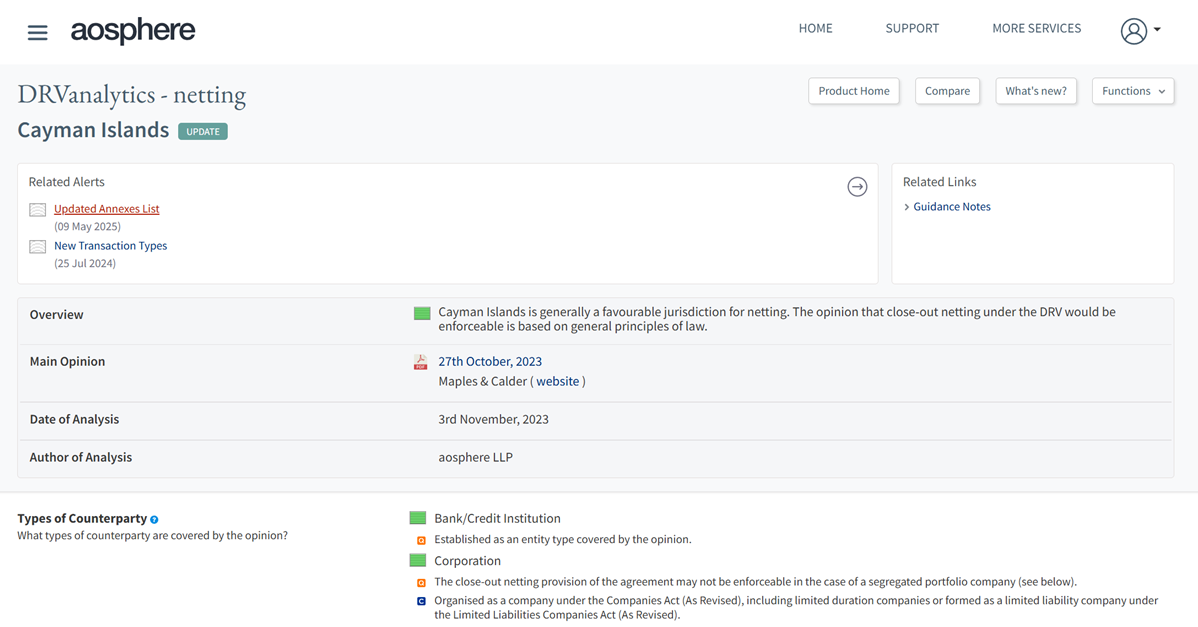
Task: Click the Types of Counterparty help icon
Action: click(x=154, y=519)
